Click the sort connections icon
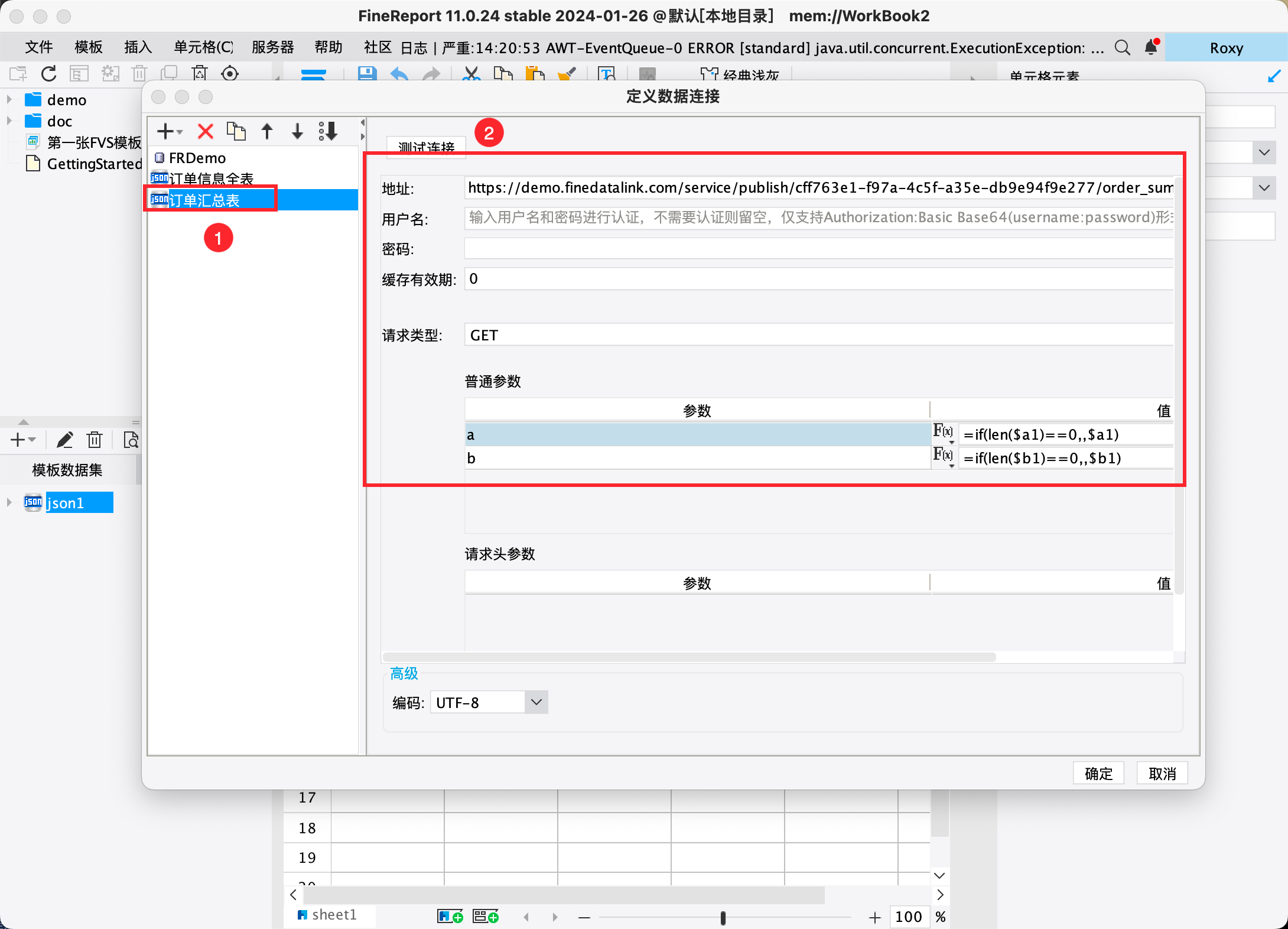Screen dimensions: 1288x929 point(328,131)
